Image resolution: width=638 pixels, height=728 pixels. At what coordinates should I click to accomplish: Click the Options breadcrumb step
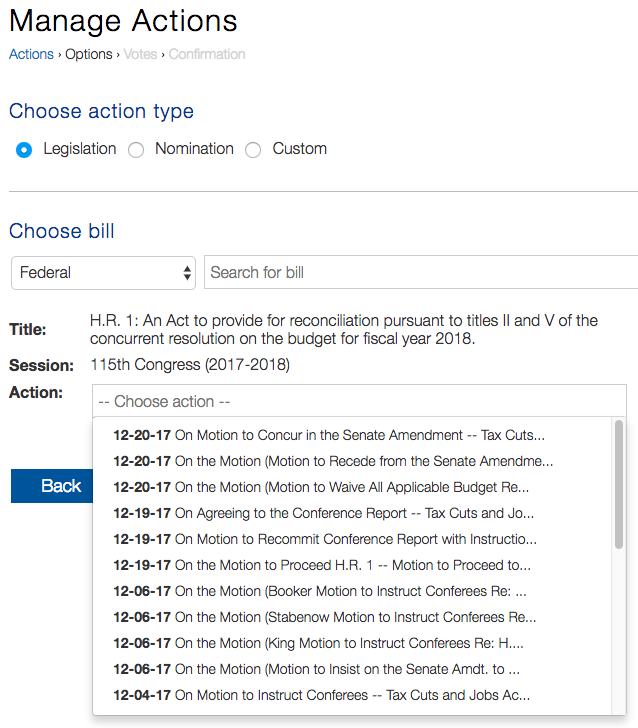(x=89, y=54)
